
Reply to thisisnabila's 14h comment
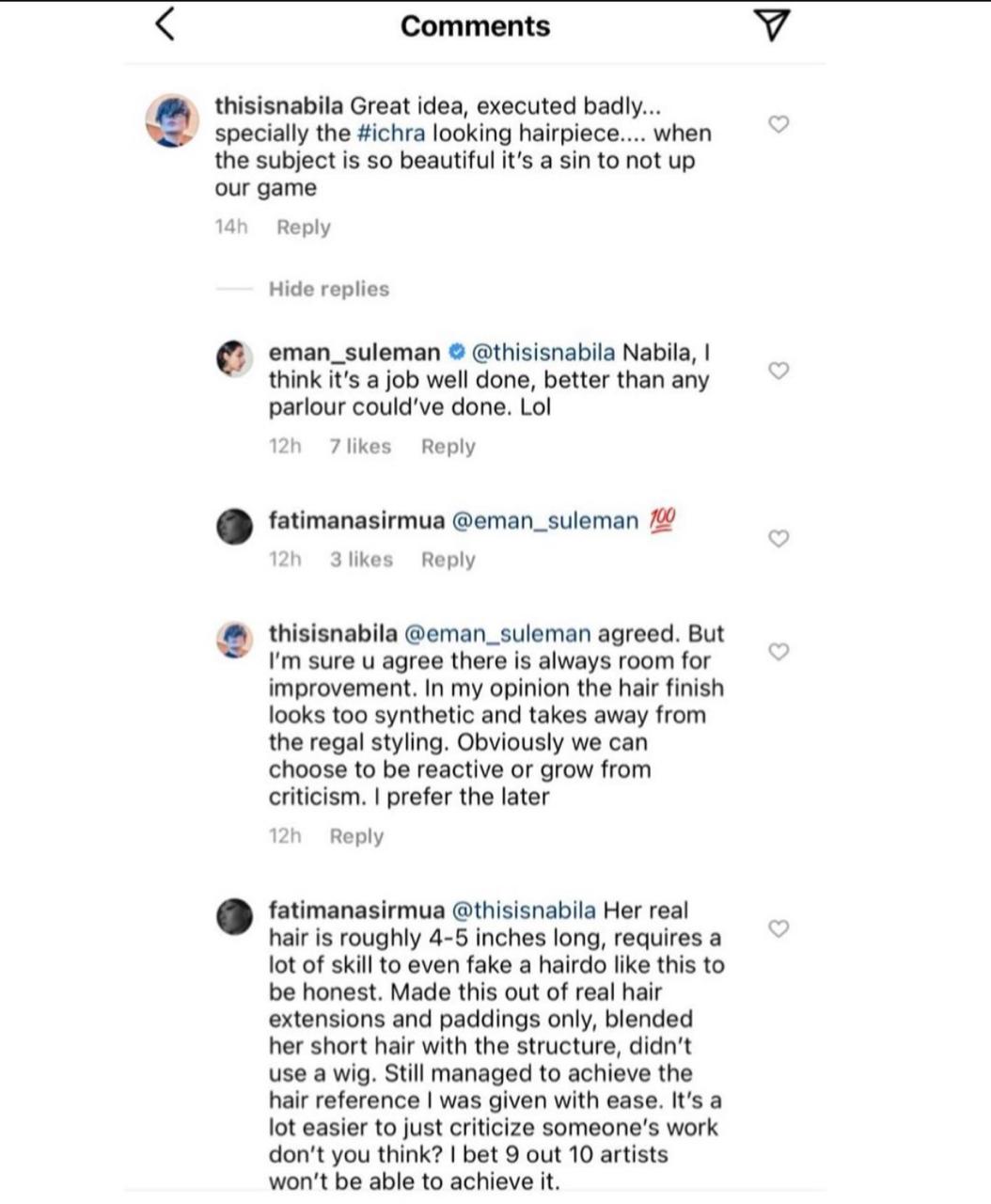tap(303, 228)
